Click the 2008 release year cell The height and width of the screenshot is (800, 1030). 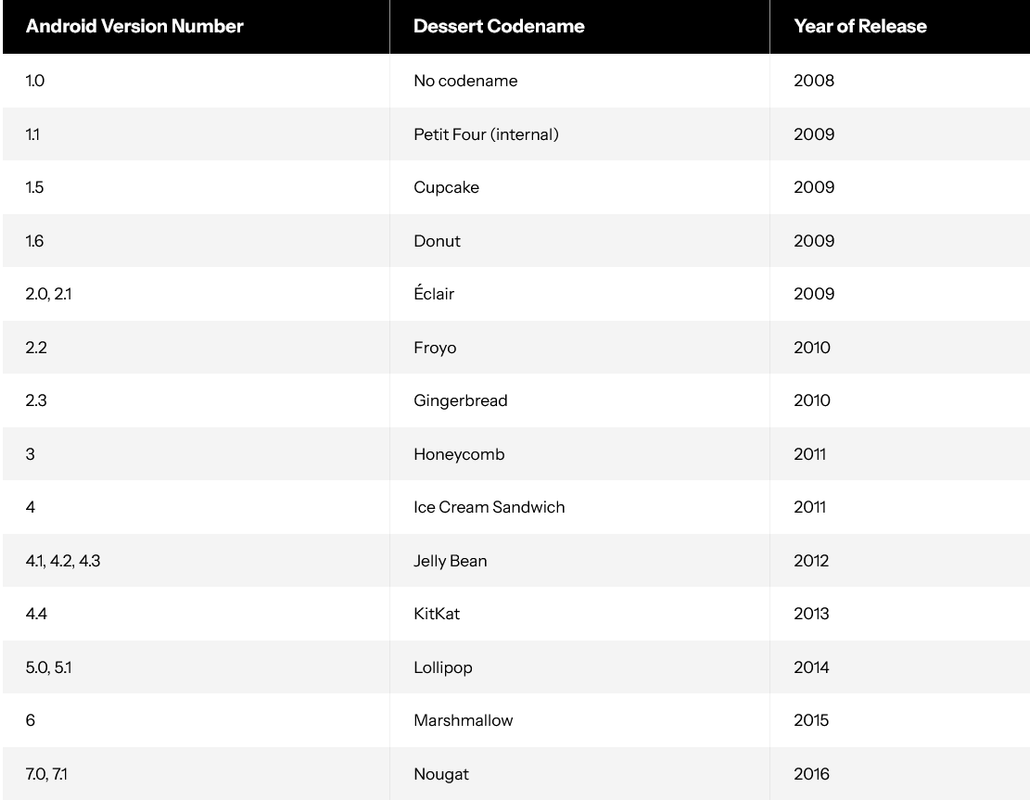900,80
